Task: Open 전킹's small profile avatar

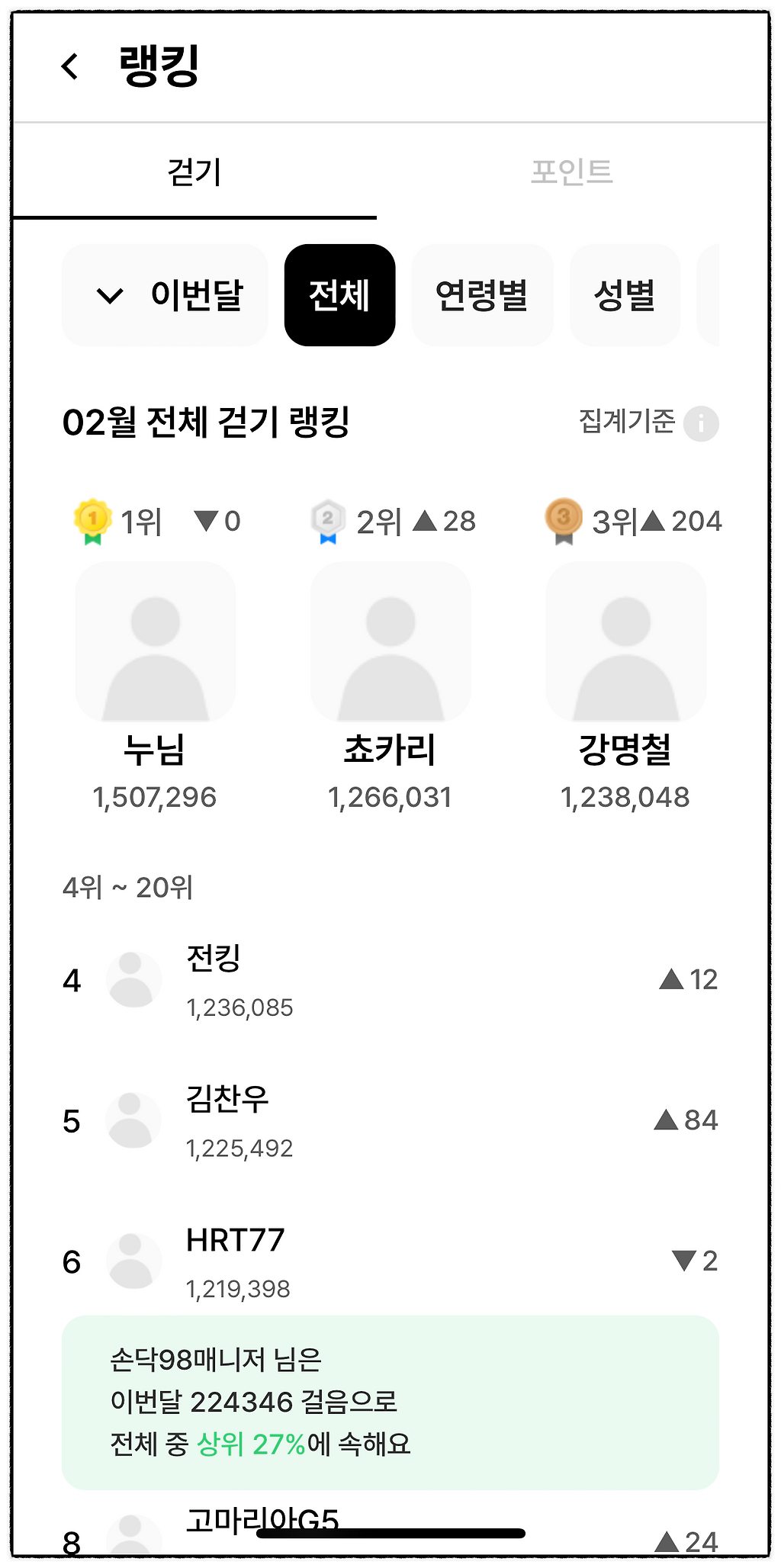Action: pyautogui.click(x=133, y=980)
